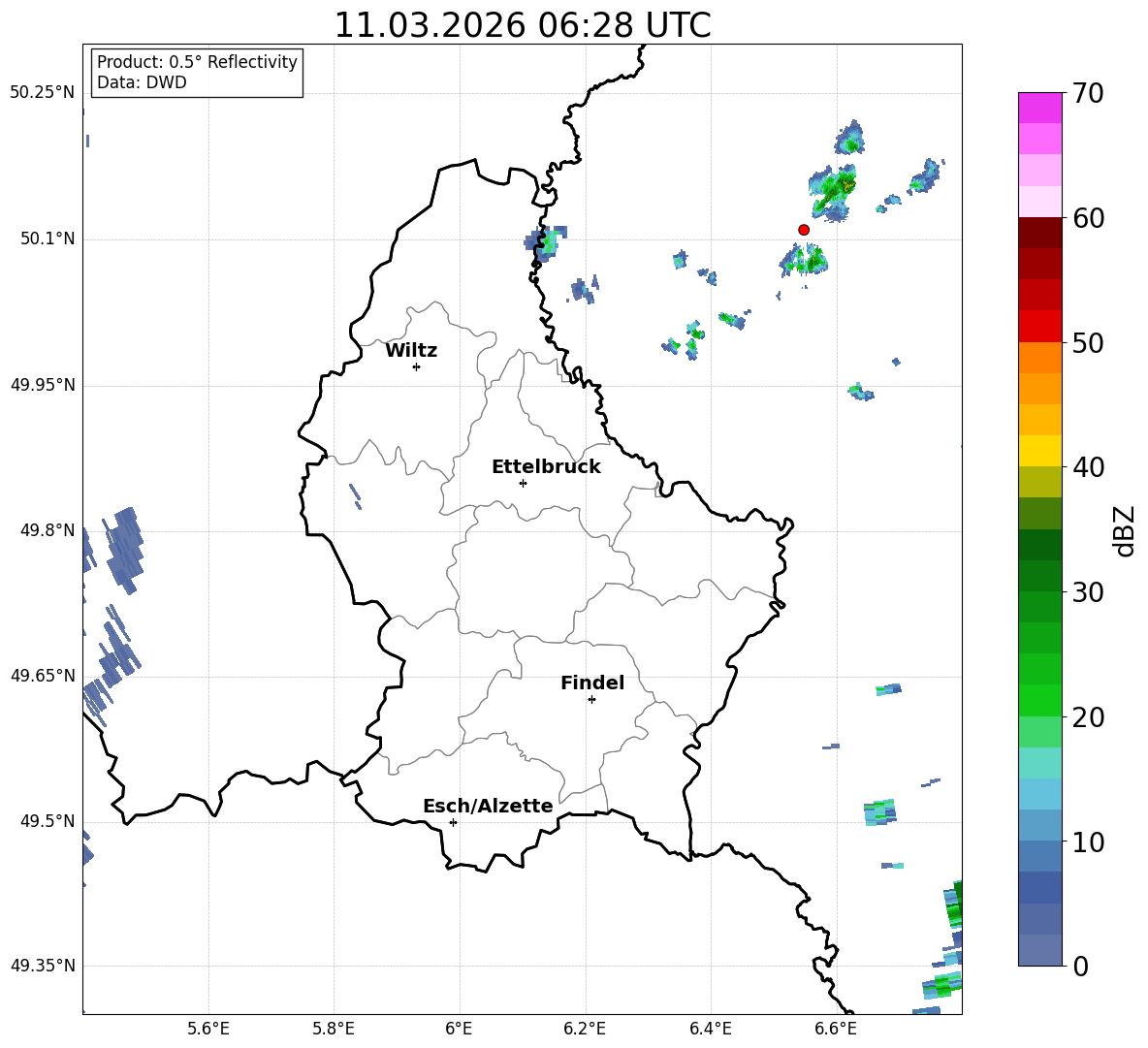
Task: Click the Findel station cross marker
Action: point(591,700)
